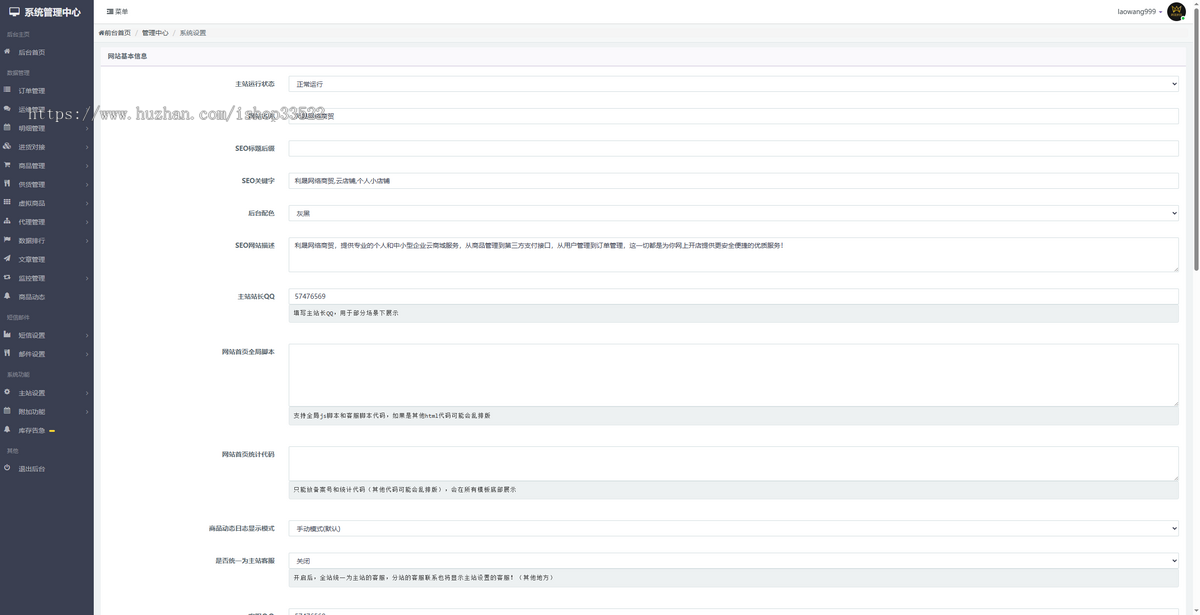Viewport: 1200px width, 615px height.
Task: Click the 系统管理中心 title text
Action: tap(52, 12)
